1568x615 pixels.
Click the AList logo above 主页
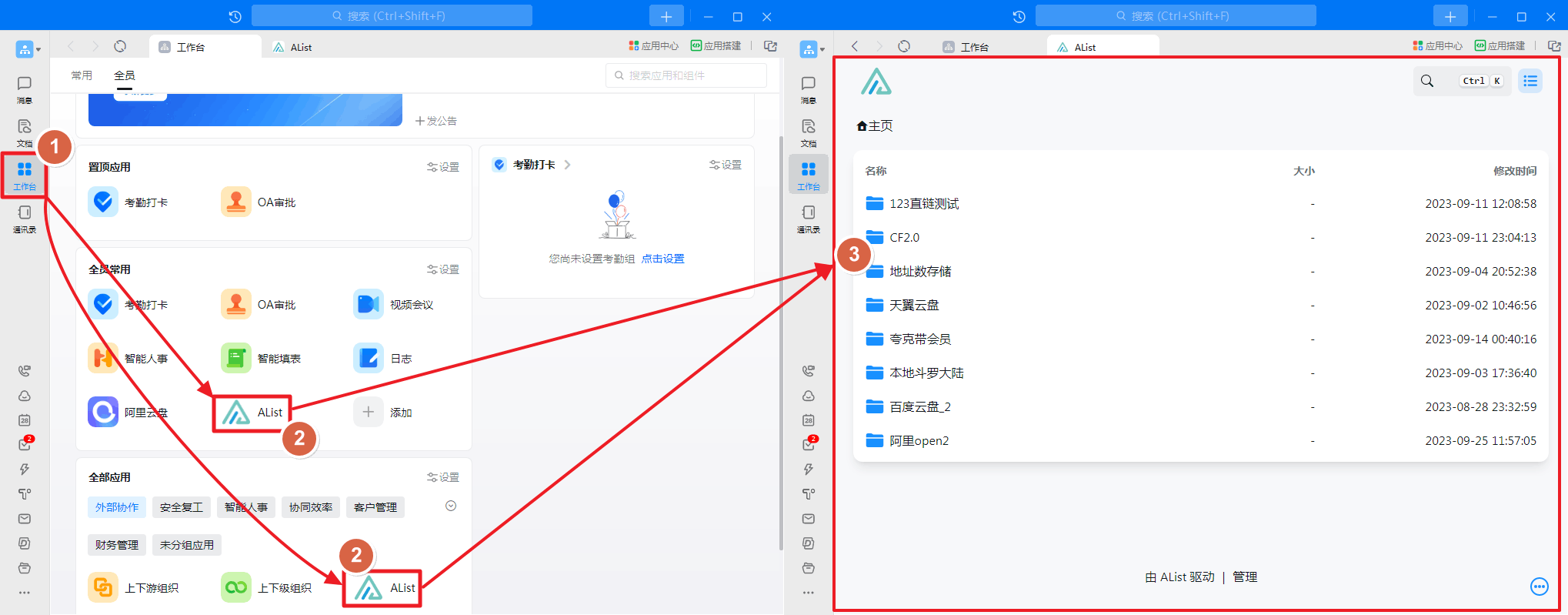[876, 82]
